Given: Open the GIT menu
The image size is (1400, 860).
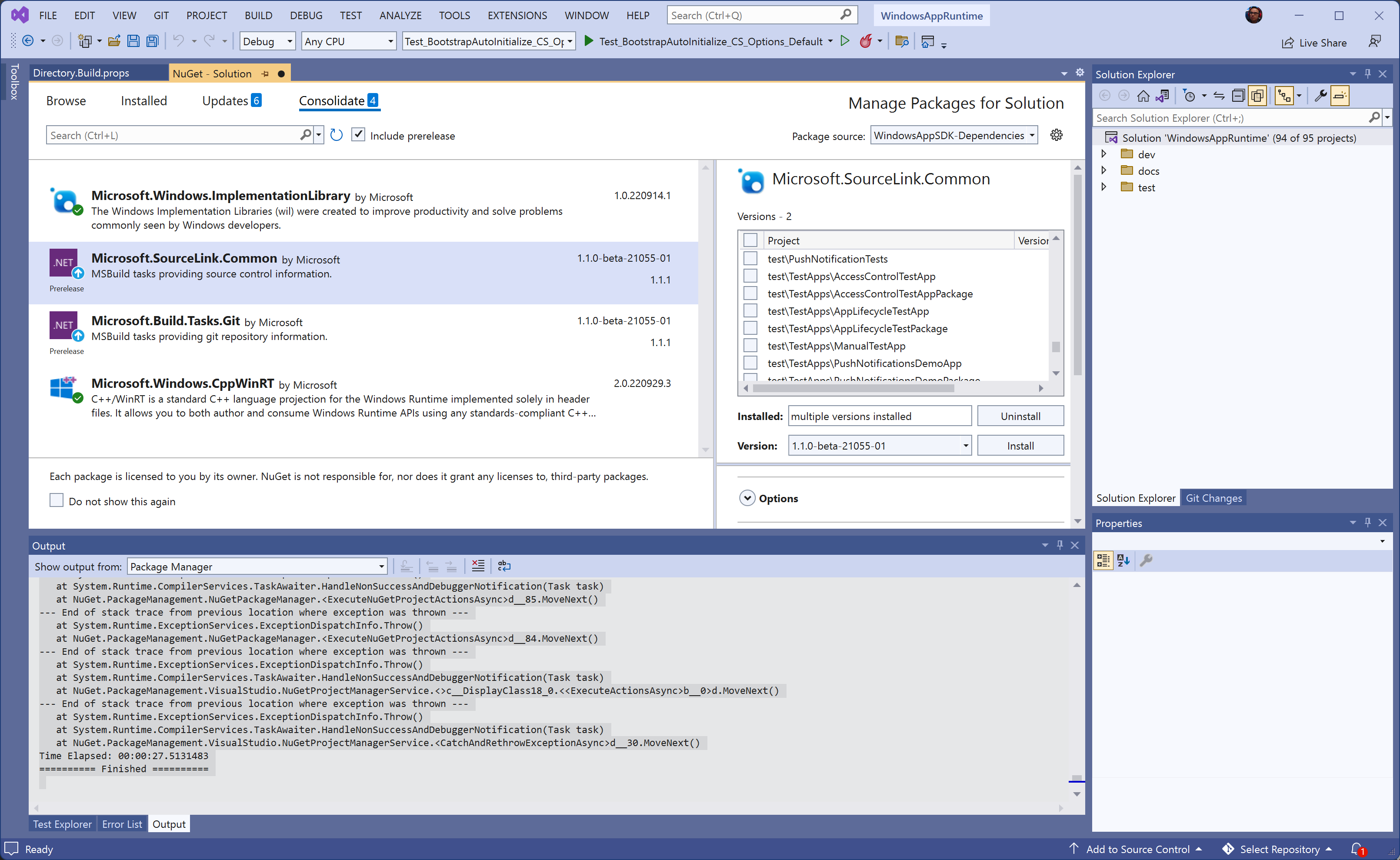Looking at the screenshot, I should [161, 15].
